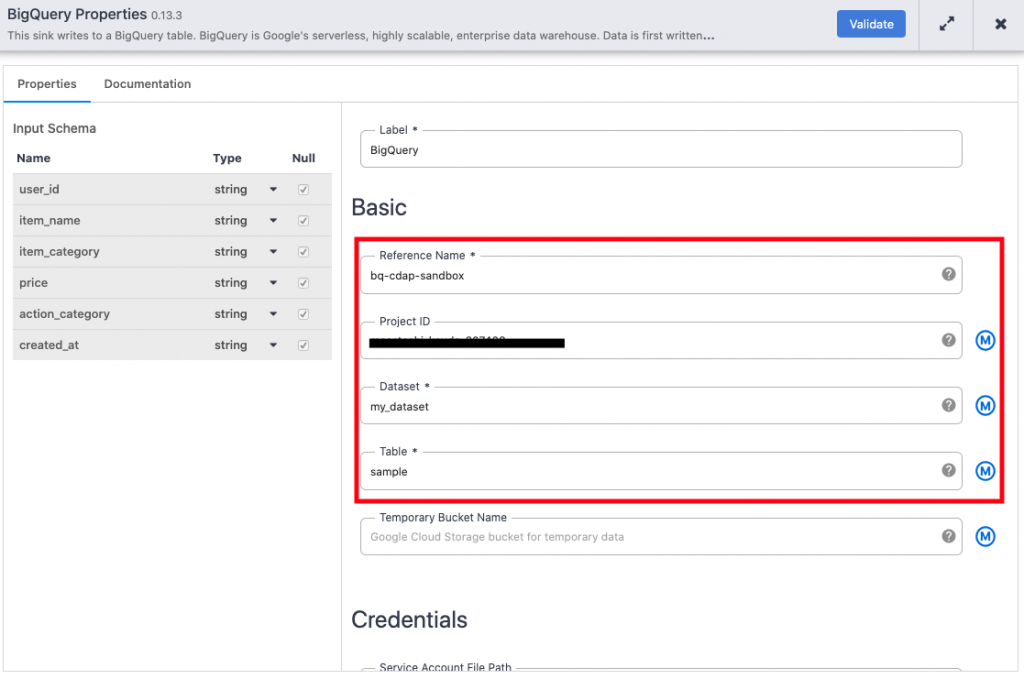
Task: Toggle nullable checkbox for item_name
Action: pyautogui.click(x=303, y=221)
